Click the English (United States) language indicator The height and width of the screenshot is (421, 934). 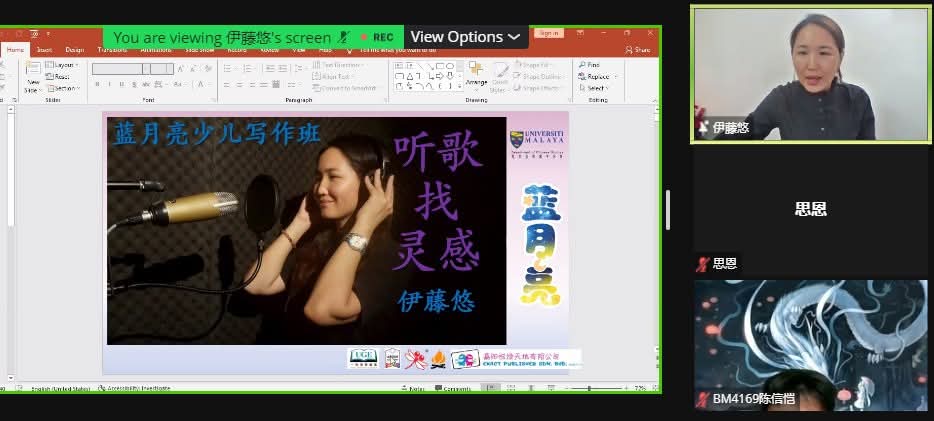60,388
